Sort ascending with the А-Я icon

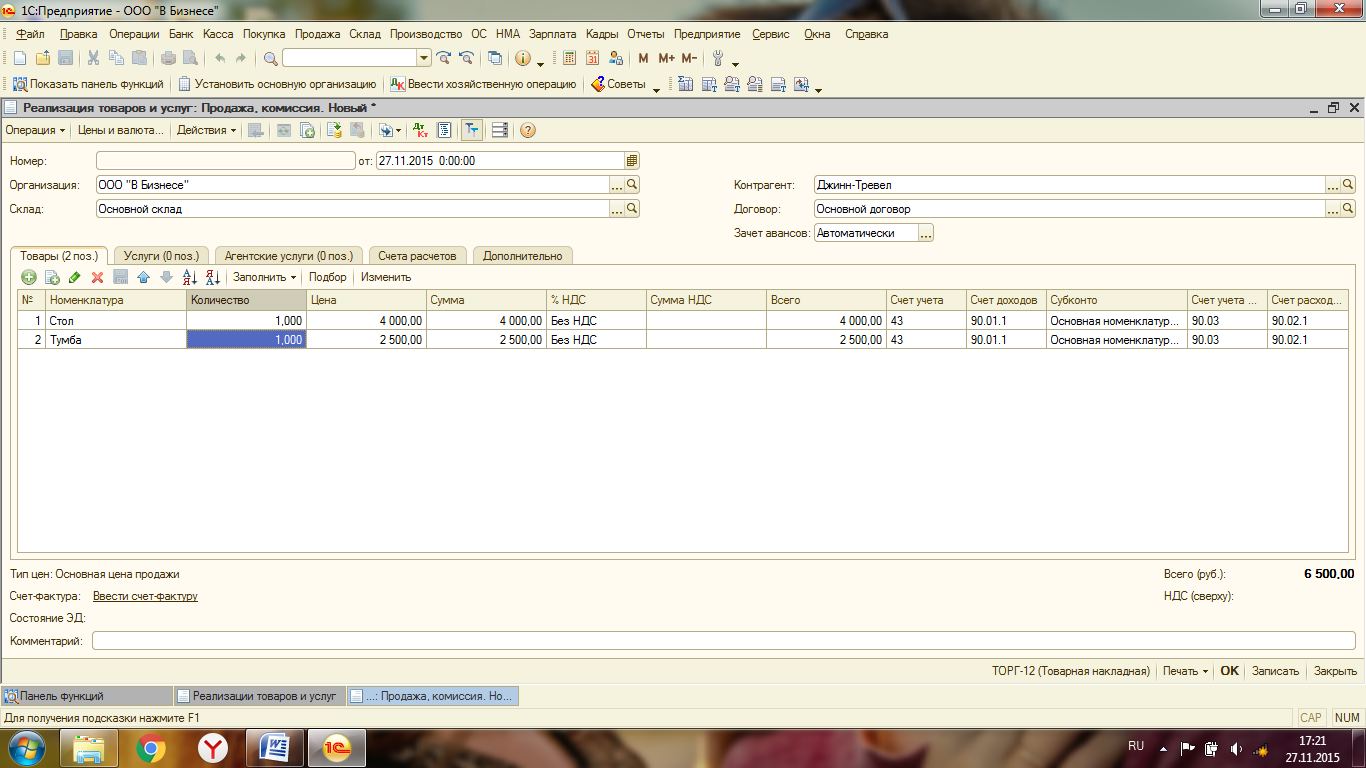[x=190, y=277]
